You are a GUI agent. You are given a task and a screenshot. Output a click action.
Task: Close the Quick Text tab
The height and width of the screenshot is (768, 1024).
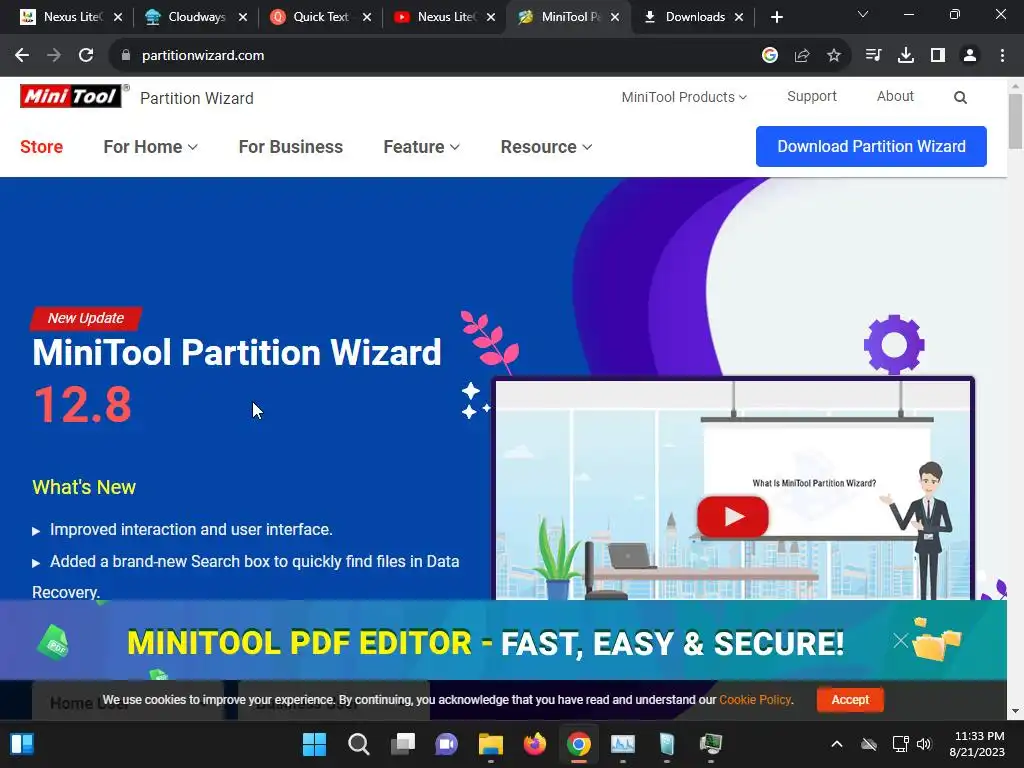(x=367, y=17)
